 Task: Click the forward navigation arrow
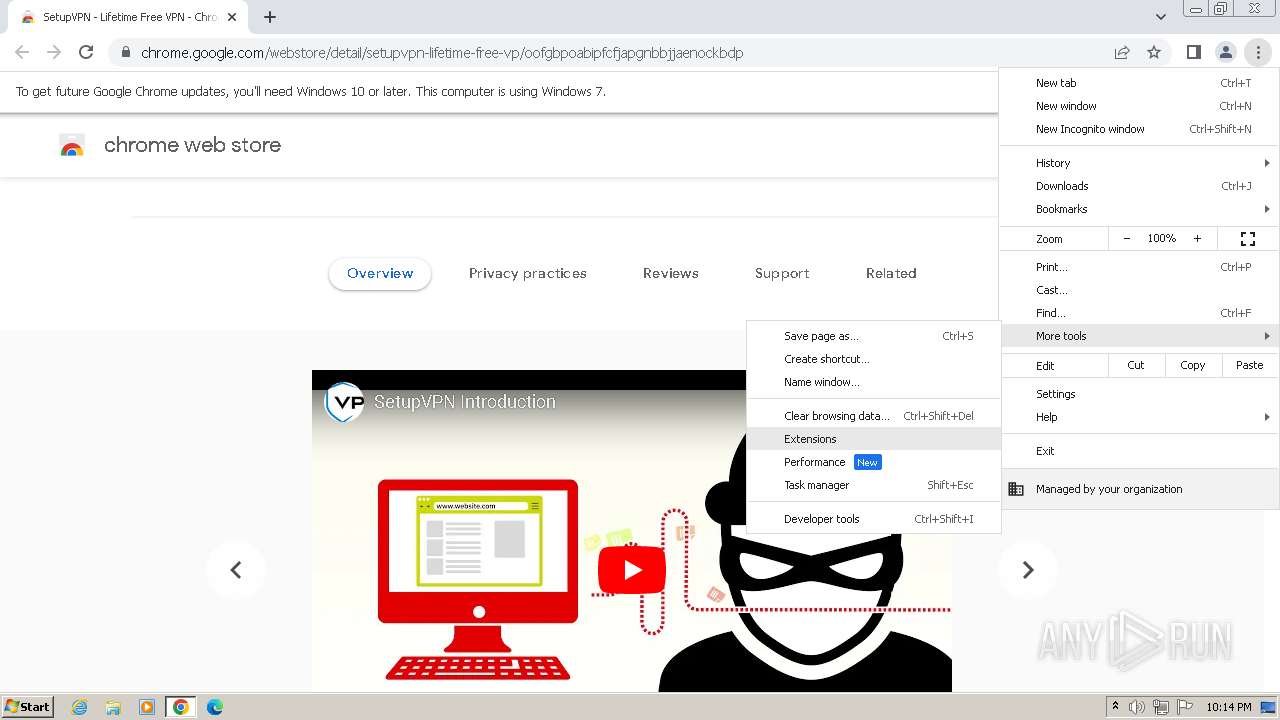pos(54,52)
